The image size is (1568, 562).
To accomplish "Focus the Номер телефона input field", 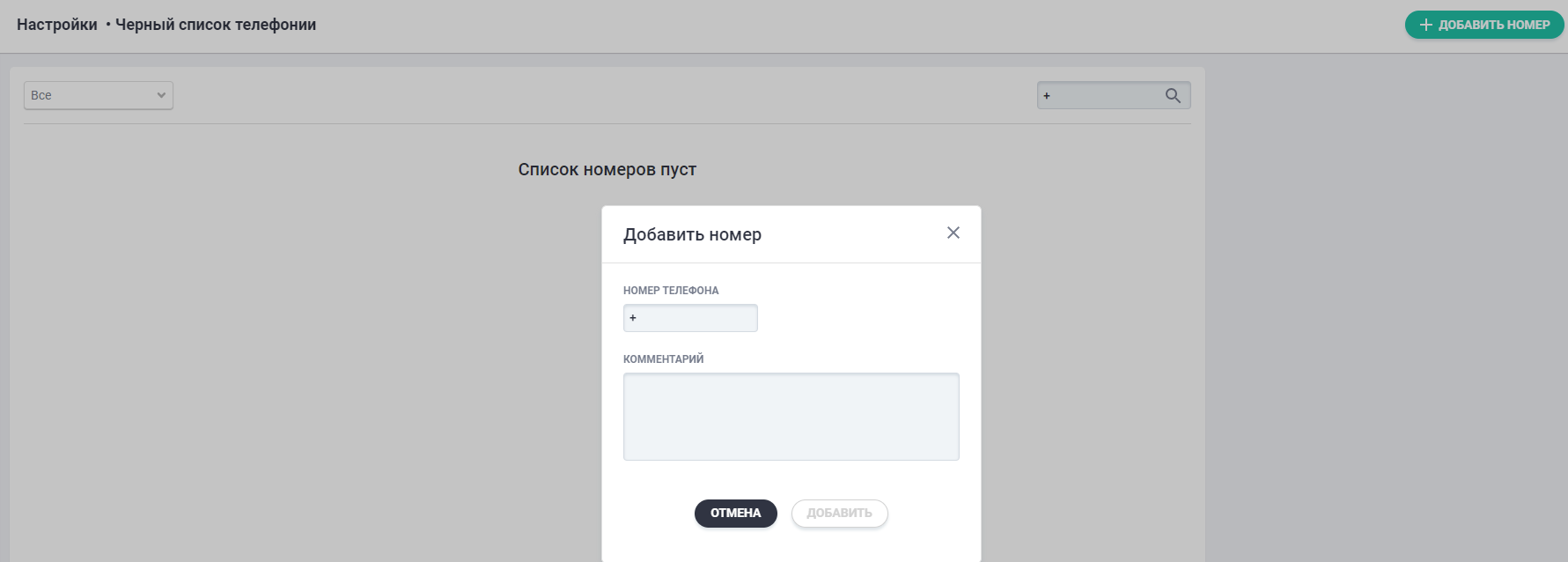I will pos(696,318).
